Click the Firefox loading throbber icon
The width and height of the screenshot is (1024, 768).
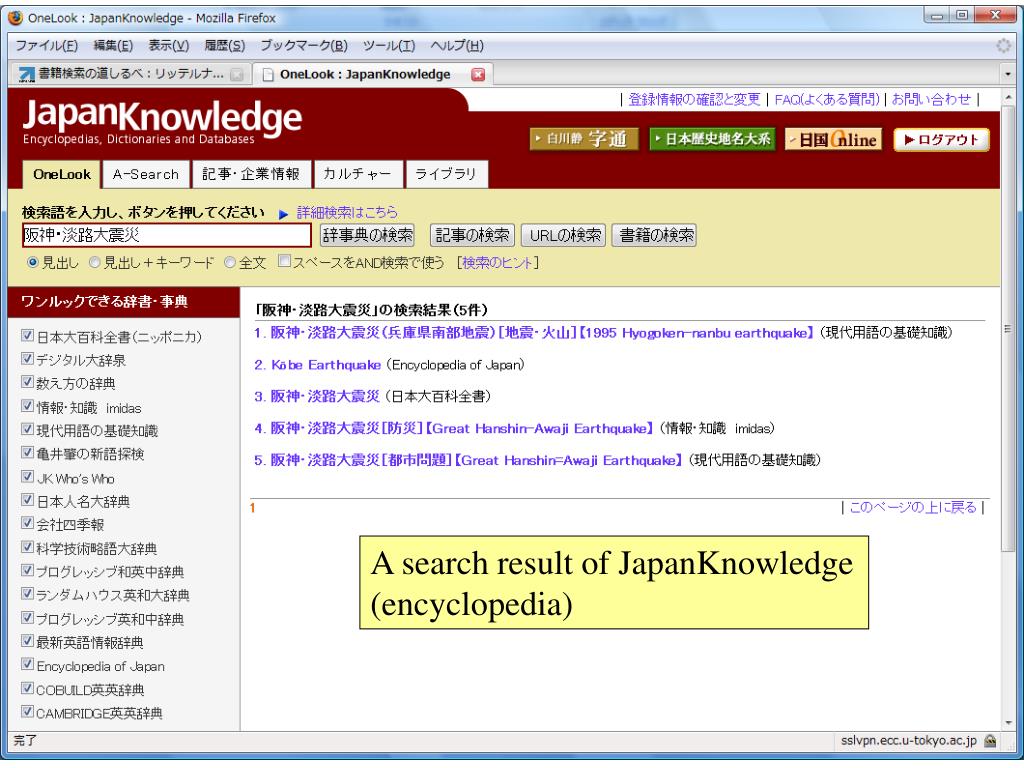[x=1003, y=46]
